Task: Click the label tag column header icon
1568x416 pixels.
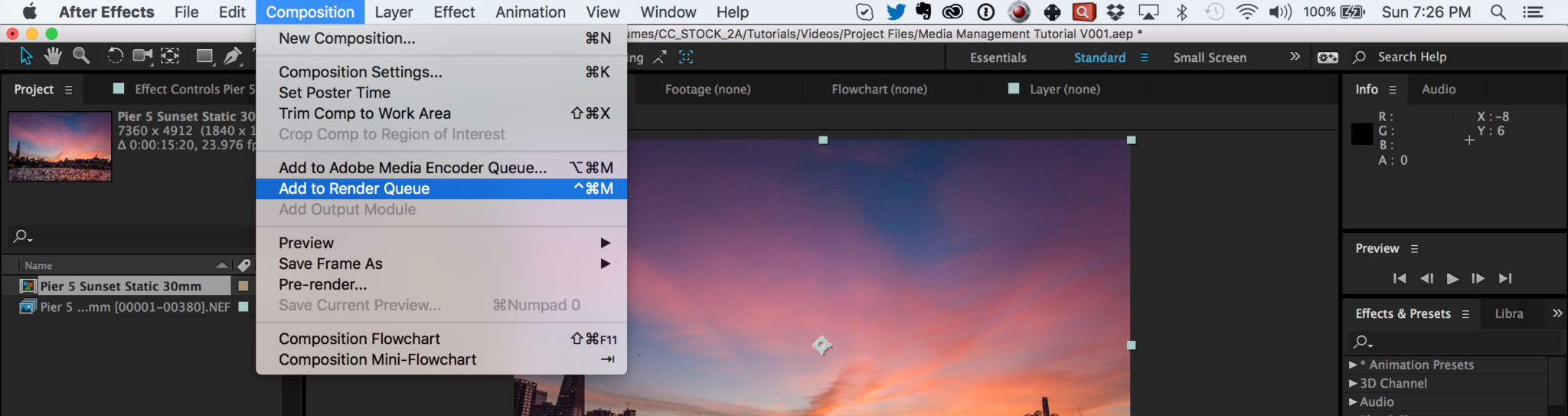Action: pos(243,265)
